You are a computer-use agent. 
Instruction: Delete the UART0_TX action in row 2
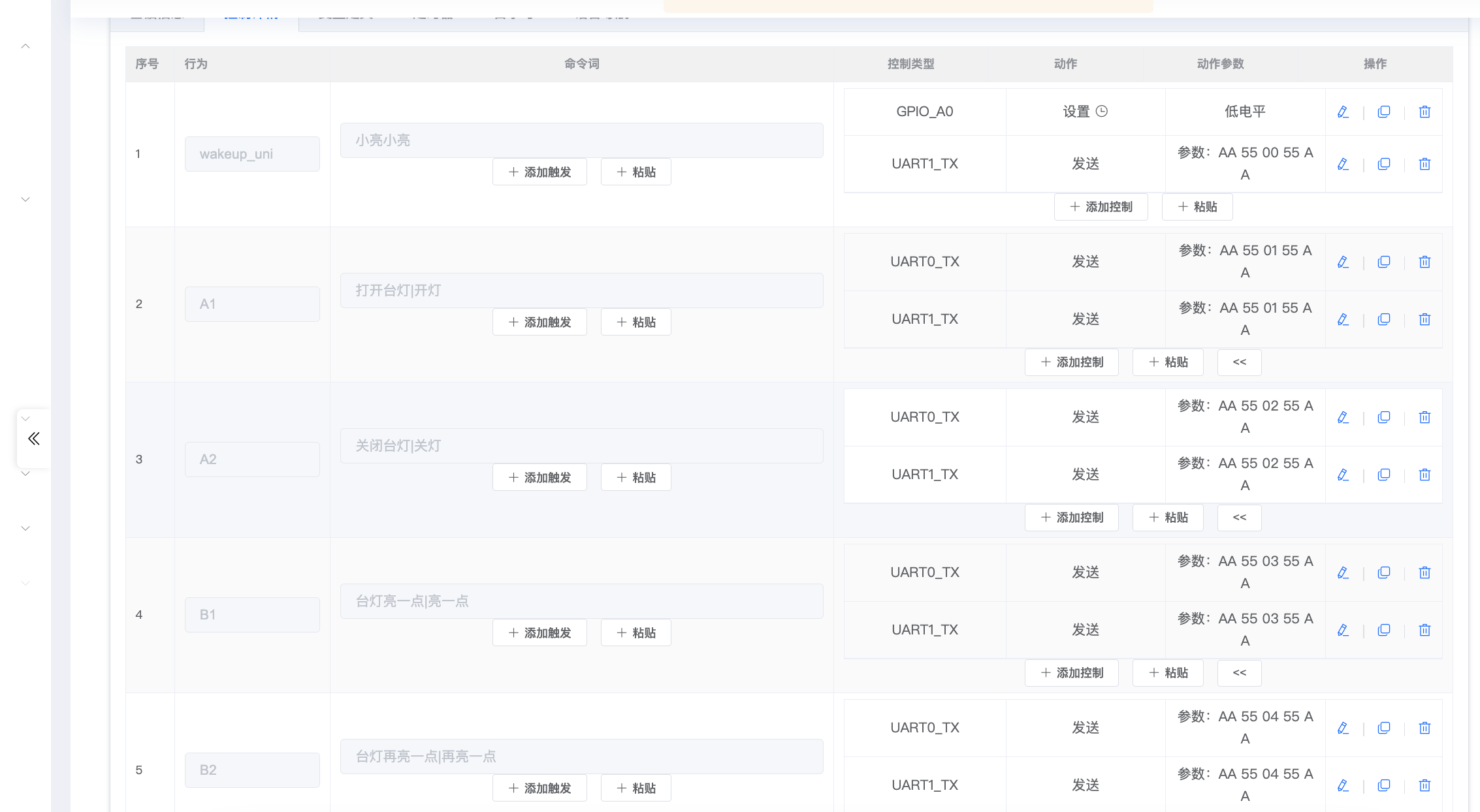[x=1424, y=261]
